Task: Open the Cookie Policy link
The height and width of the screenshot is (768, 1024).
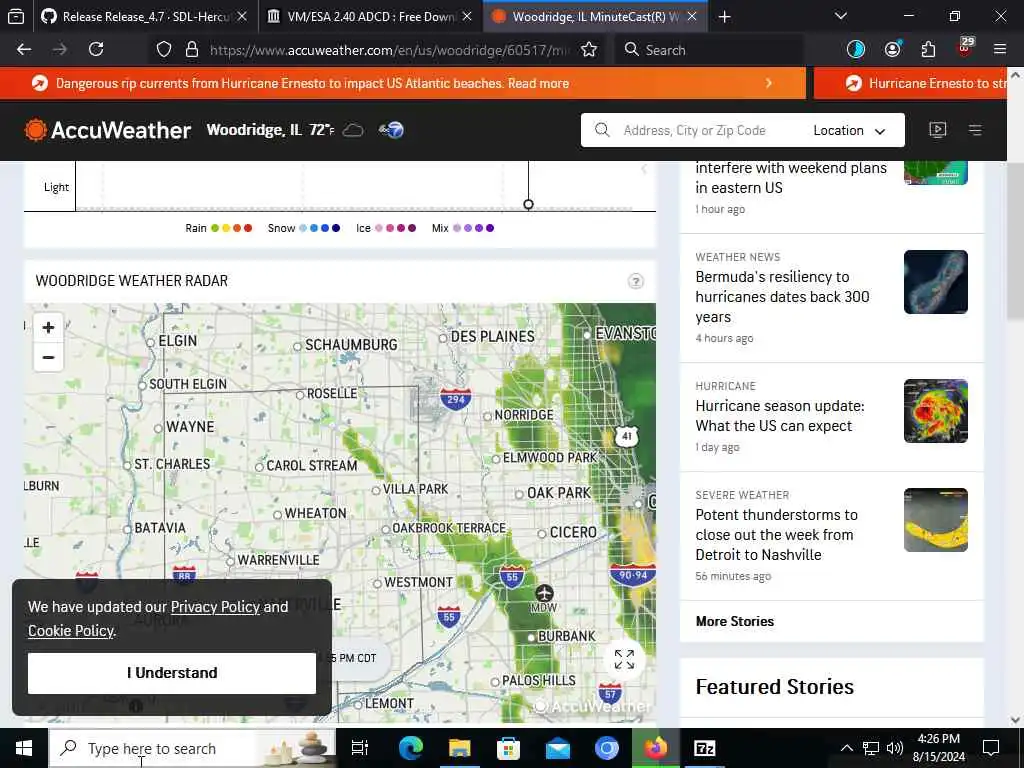Action: 71,631
